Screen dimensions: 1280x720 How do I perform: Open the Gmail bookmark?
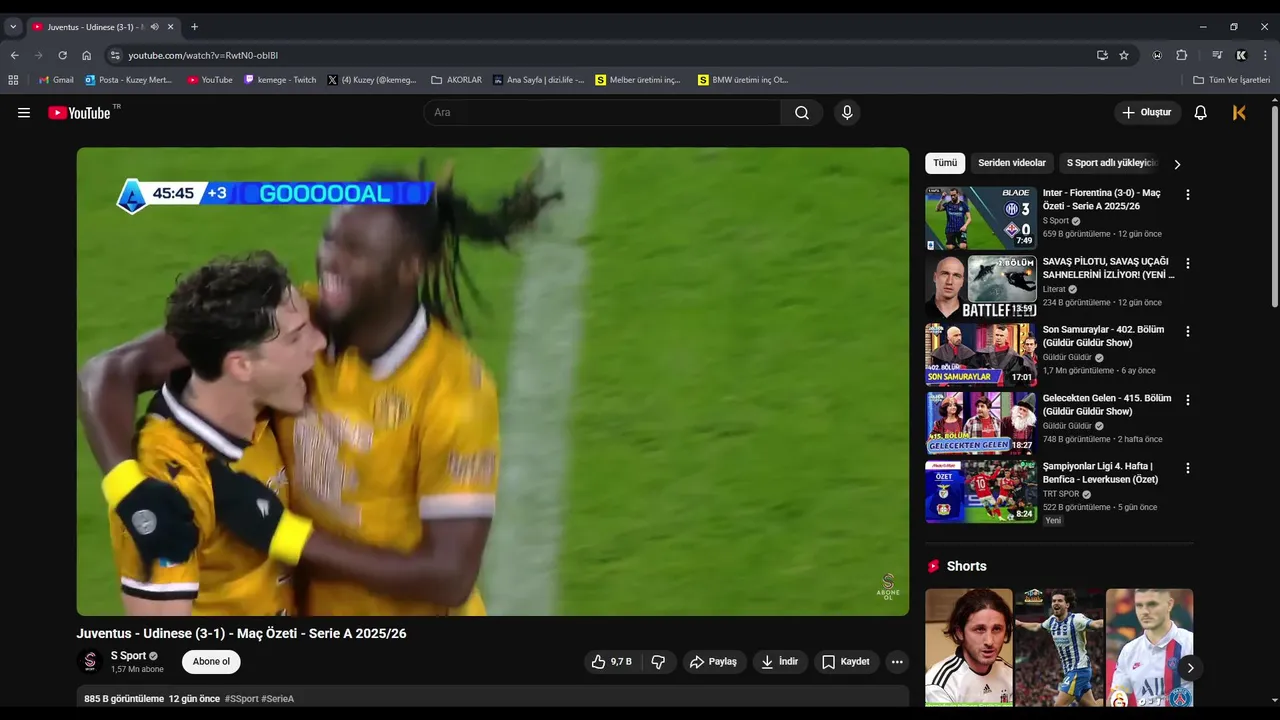56,80
